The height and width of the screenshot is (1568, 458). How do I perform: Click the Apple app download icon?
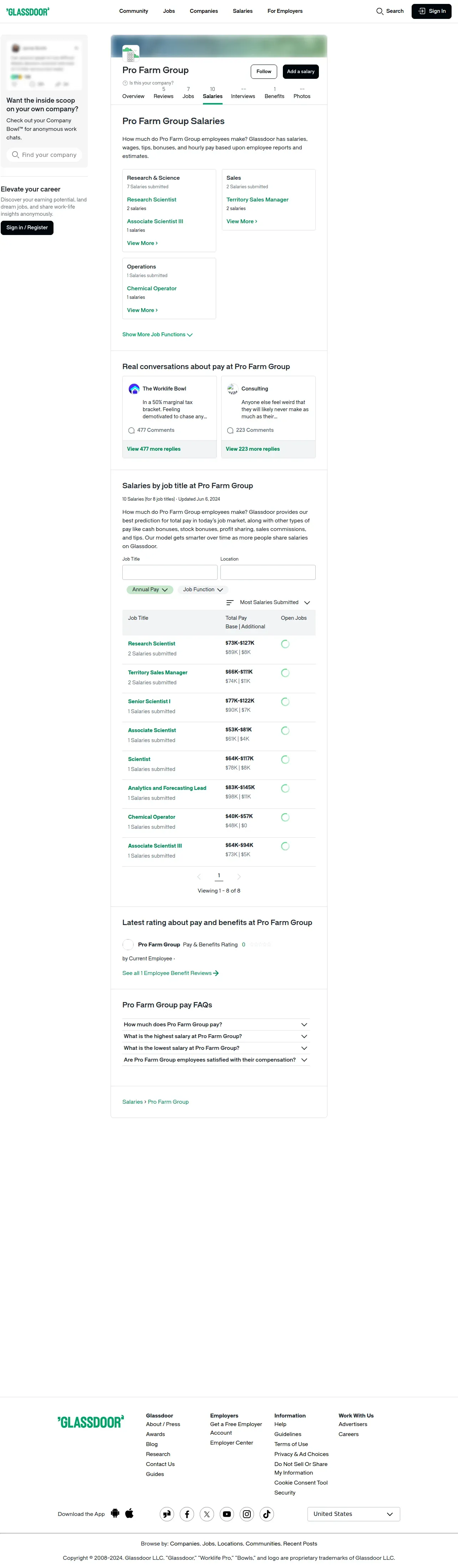coord(129,1513)
